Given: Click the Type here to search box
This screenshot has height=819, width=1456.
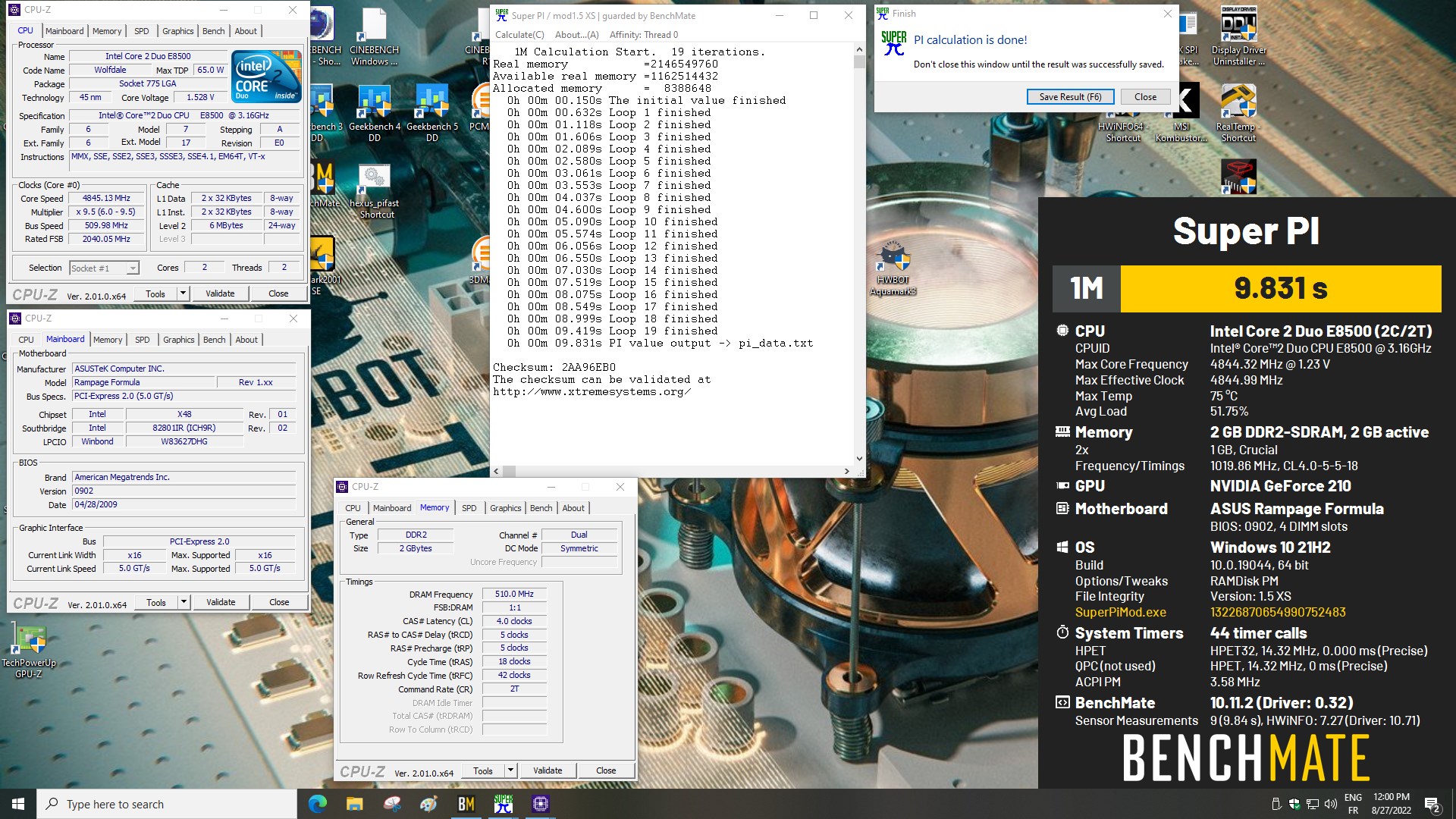Looking at the screenshot, I should [x=167, y=804].
